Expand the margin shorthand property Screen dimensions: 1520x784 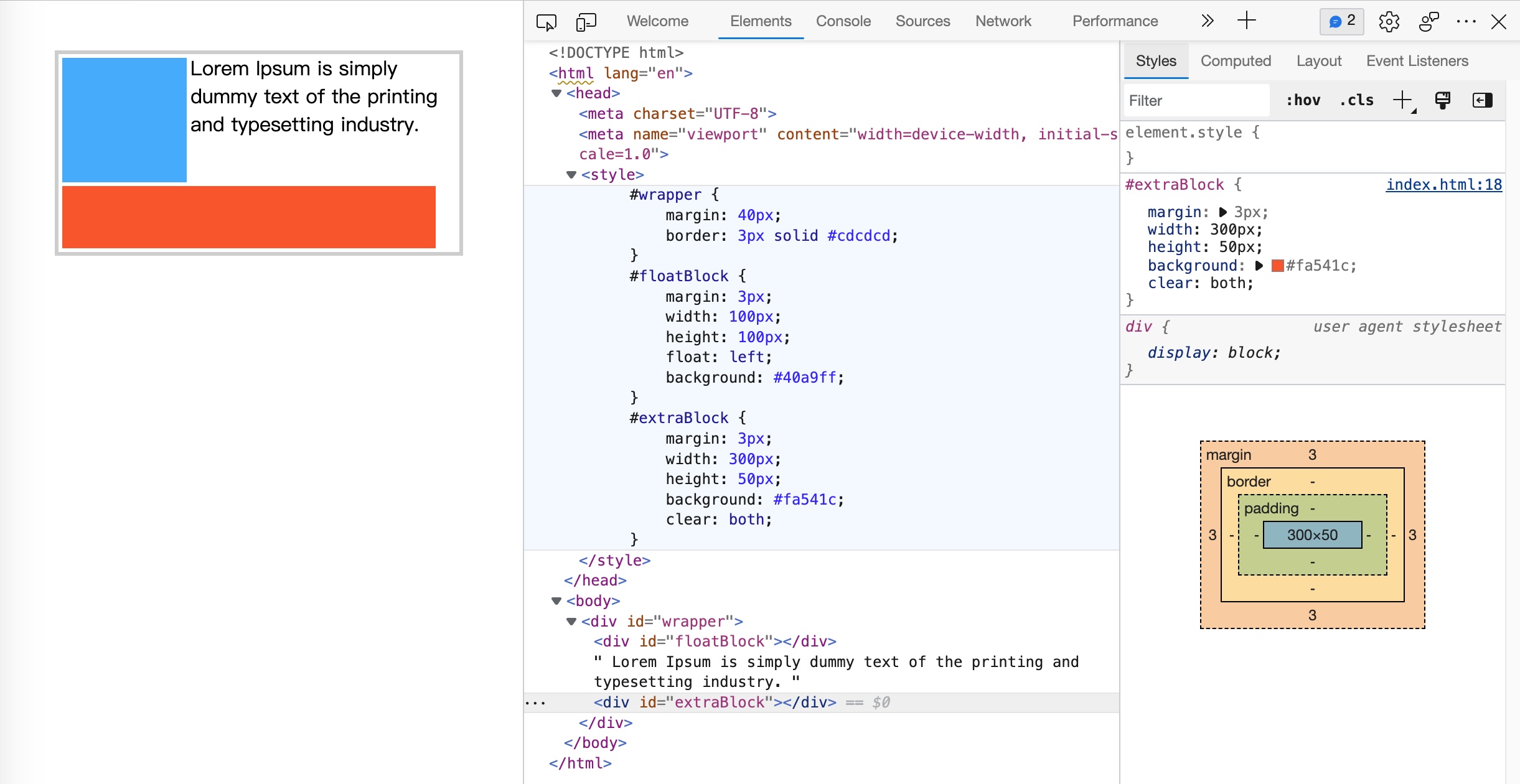pyautogui.click(x=1223, y=212)
